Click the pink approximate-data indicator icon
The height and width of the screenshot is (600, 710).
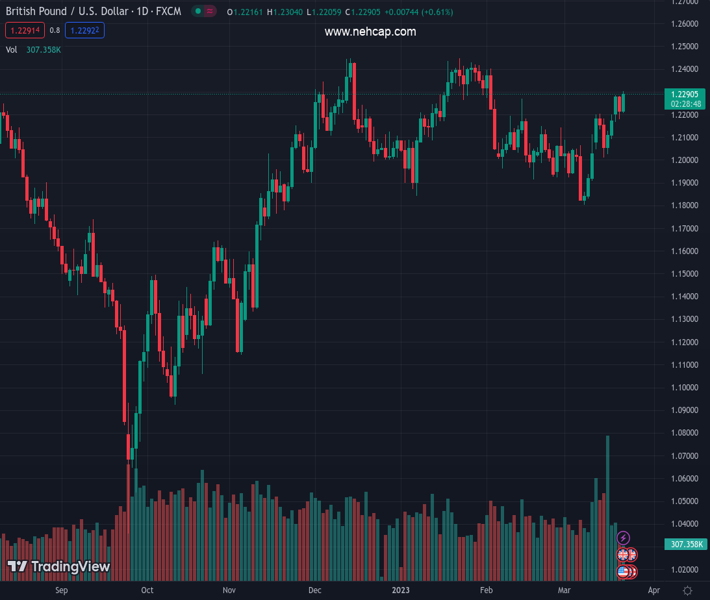209,11
